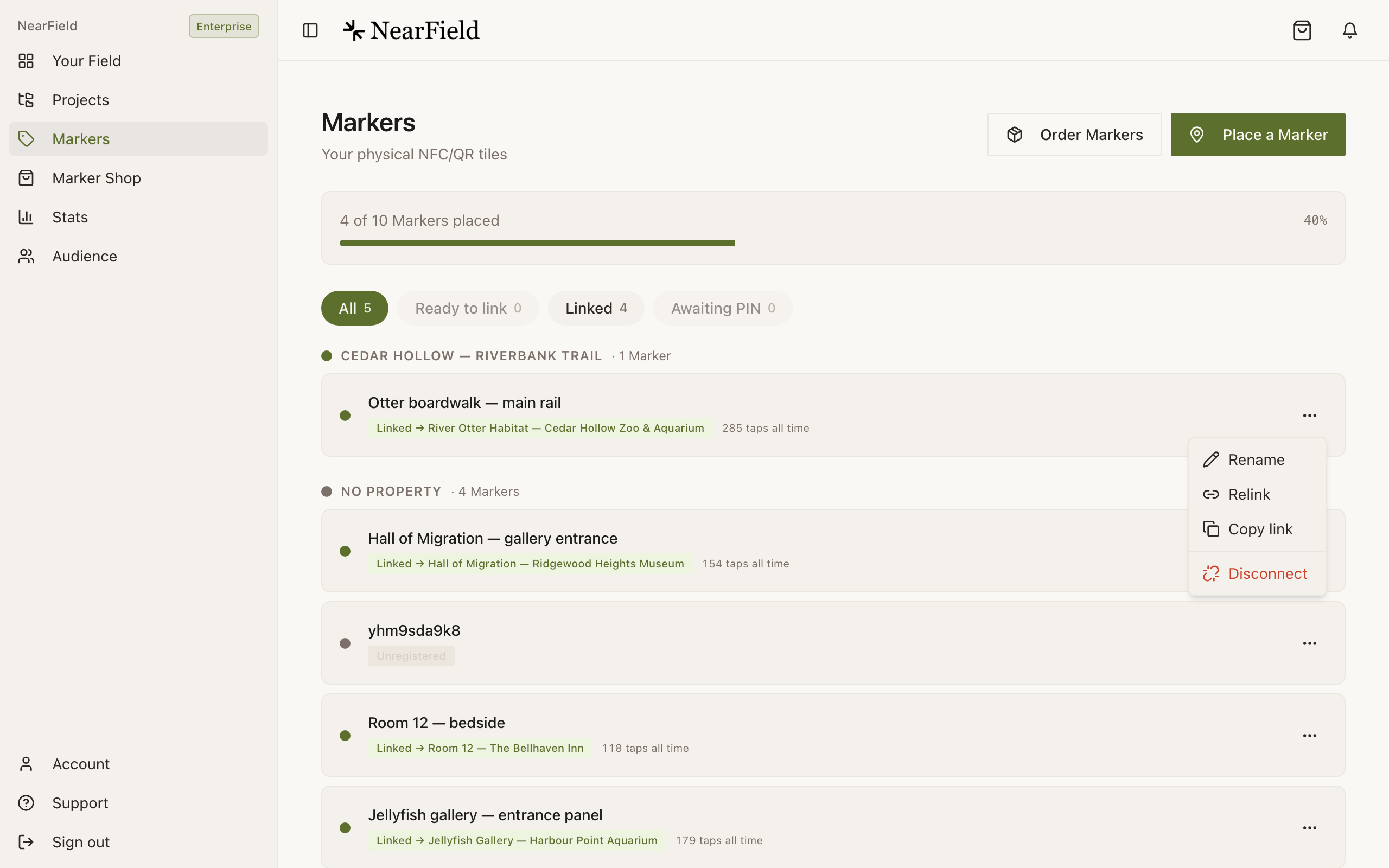The image size is (1389, 868).
Task: Click the No Property group heading
Action: coord(391,492)
